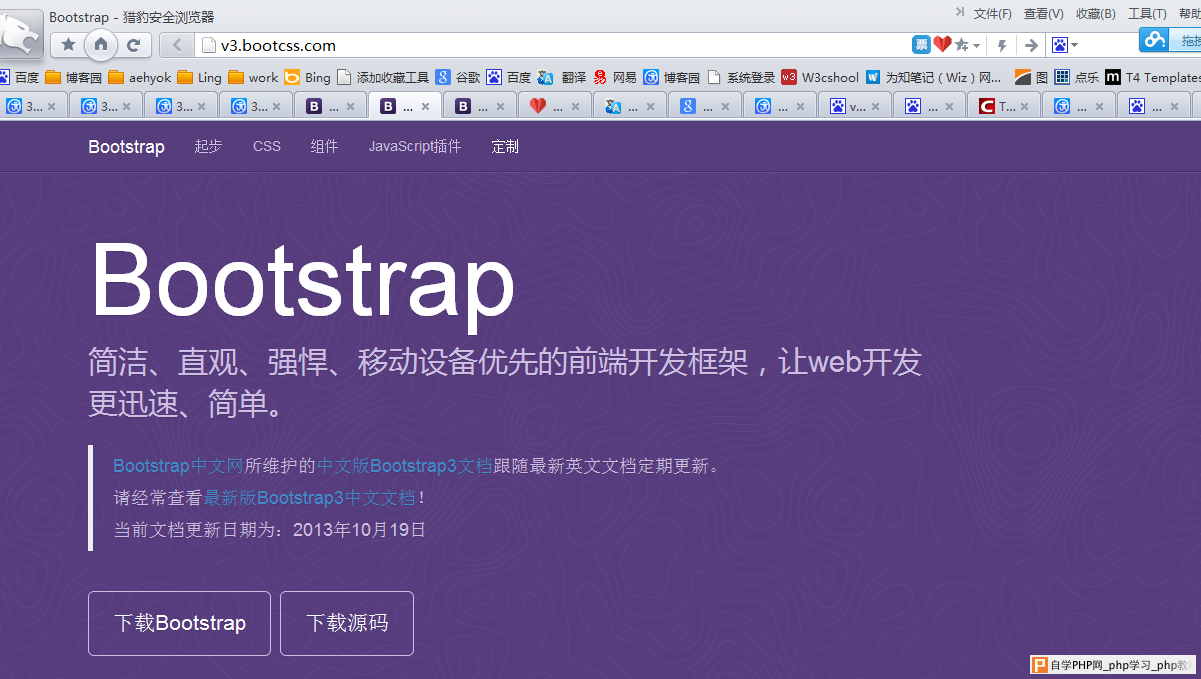The height and width of the screenshot is (679, 1201).
Task: Open the 谷歌 bookmark
Action: click(x=458, y=77)
